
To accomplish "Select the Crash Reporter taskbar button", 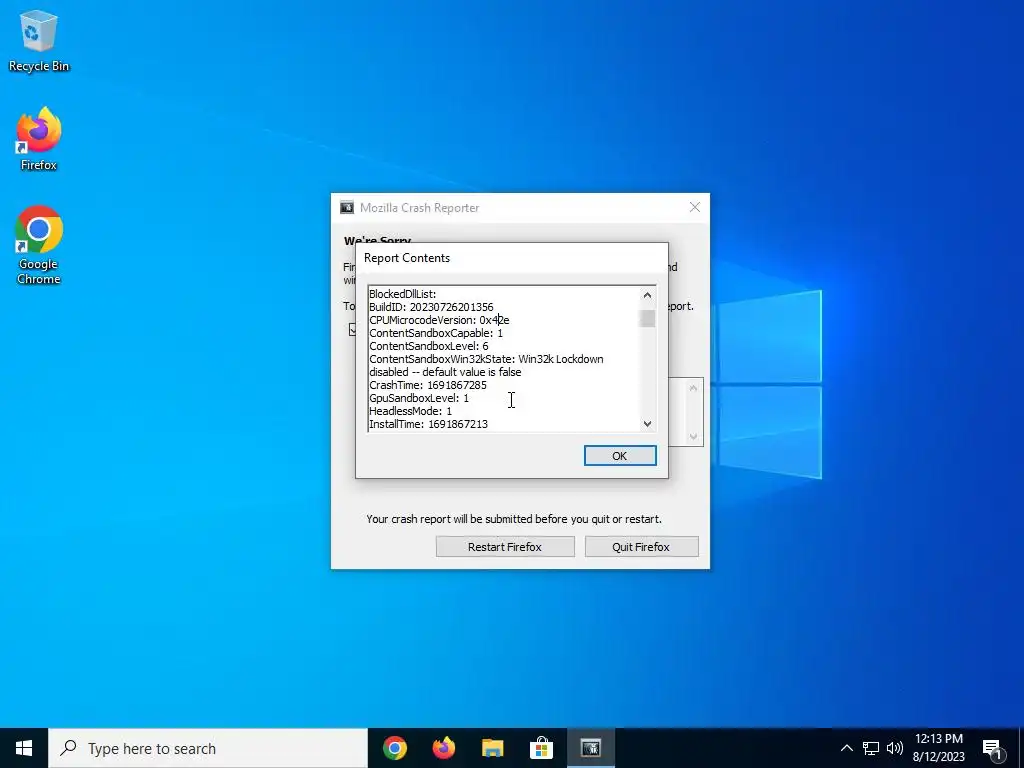I will coord(590,748).
